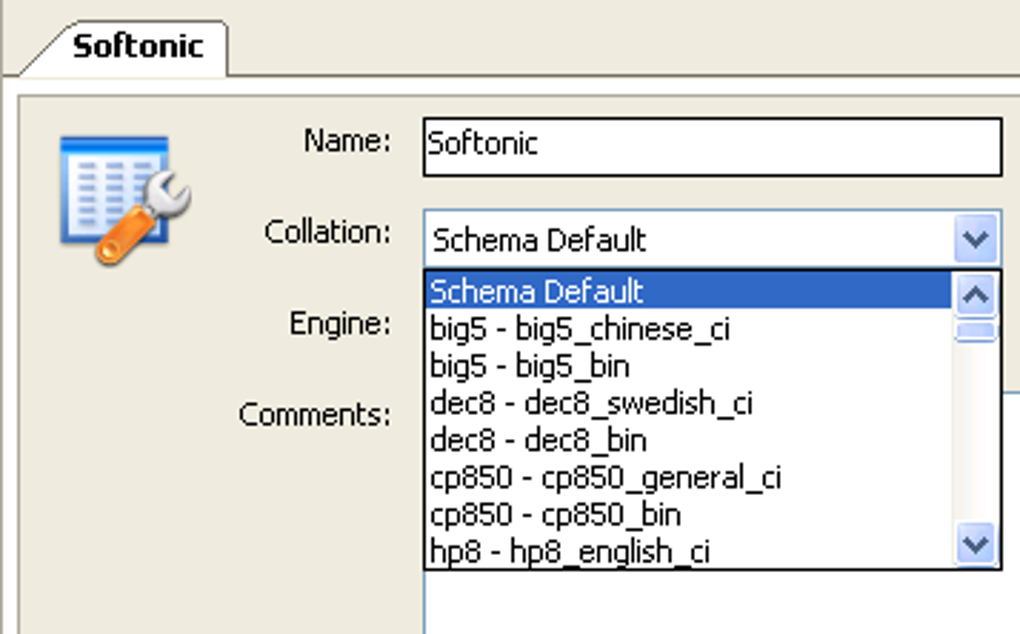Click the table wrench icon

point(126,200)
